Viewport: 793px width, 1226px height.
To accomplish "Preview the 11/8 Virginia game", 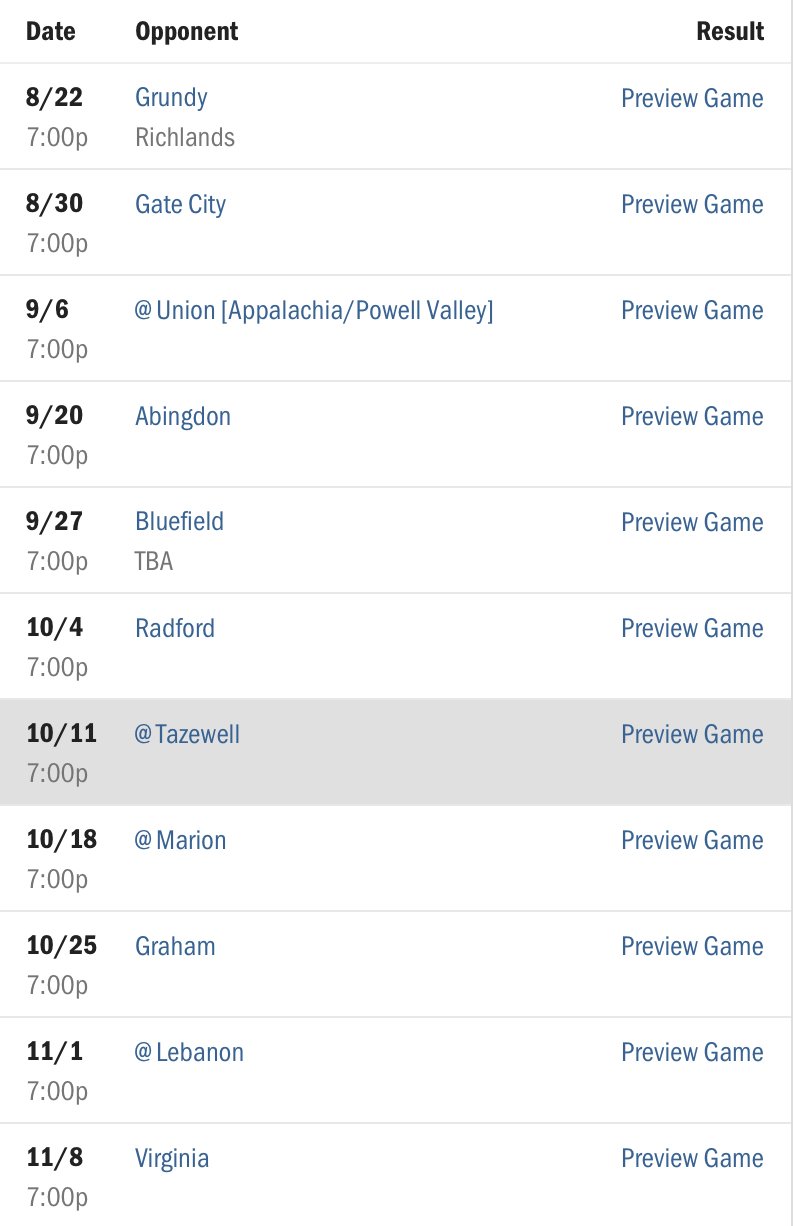I will point(692,1158).
